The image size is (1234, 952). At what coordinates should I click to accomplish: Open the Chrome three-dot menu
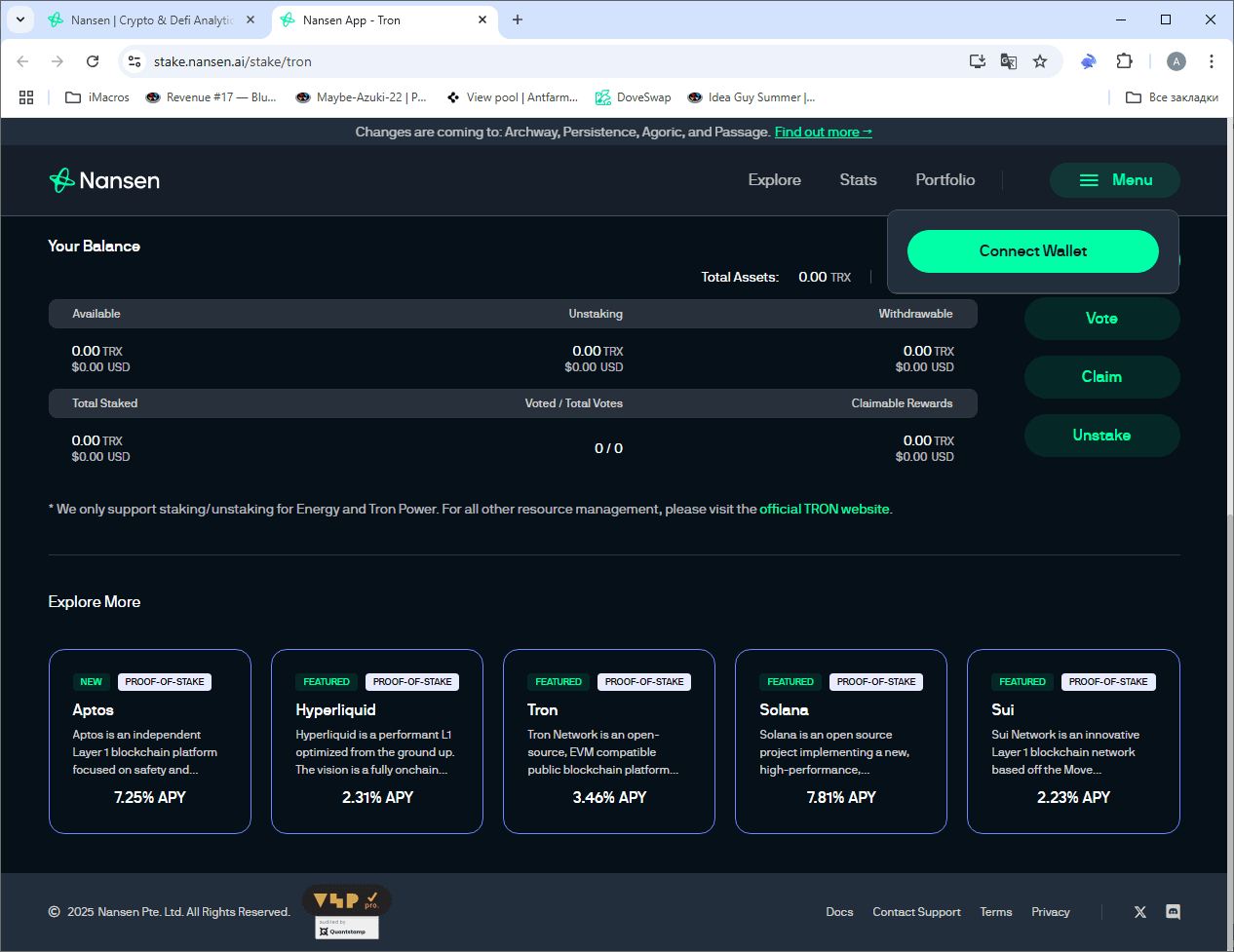(x=1212, y=61)
